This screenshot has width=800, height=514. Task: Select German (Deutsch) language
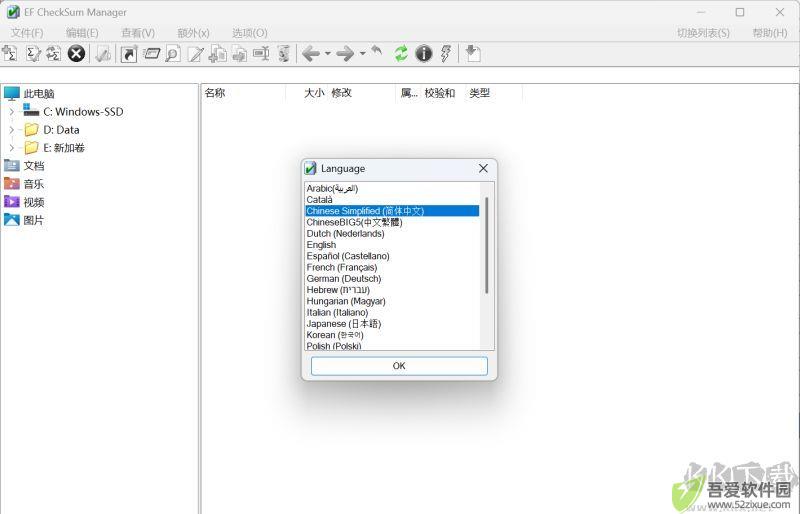[344, 278]
